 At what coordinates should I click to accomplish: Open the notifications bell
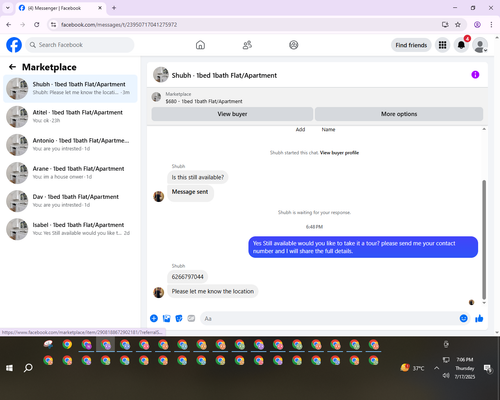click(461, 45)
